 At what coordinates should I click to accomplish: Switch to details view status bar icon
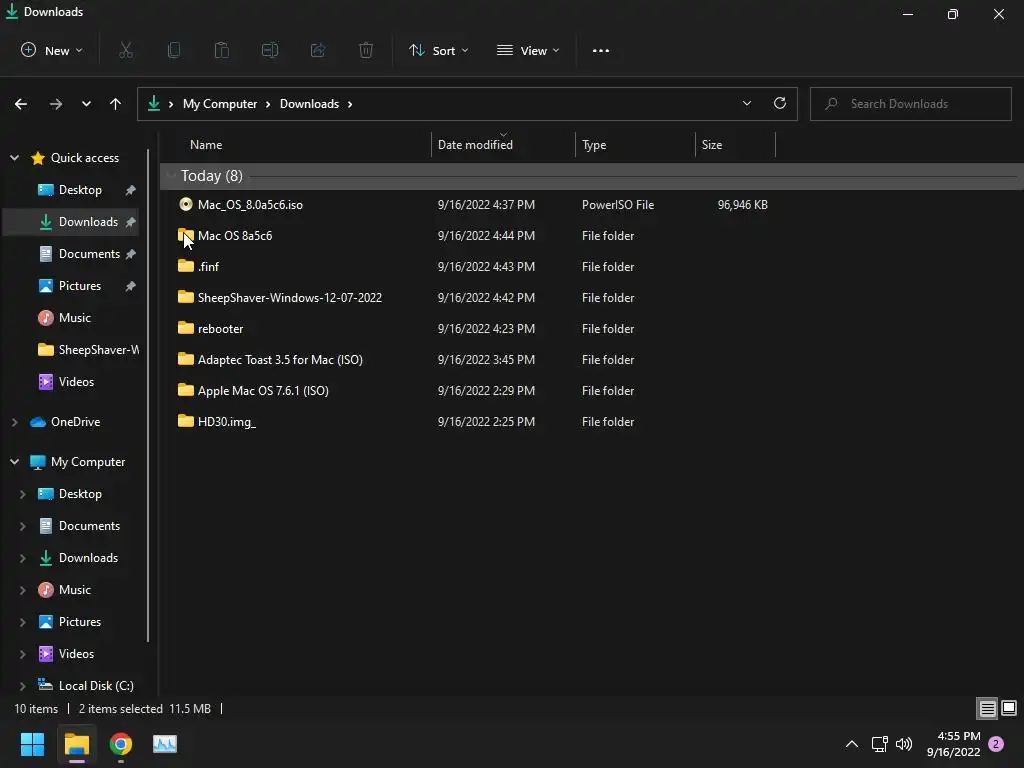[x=987, y=708]
